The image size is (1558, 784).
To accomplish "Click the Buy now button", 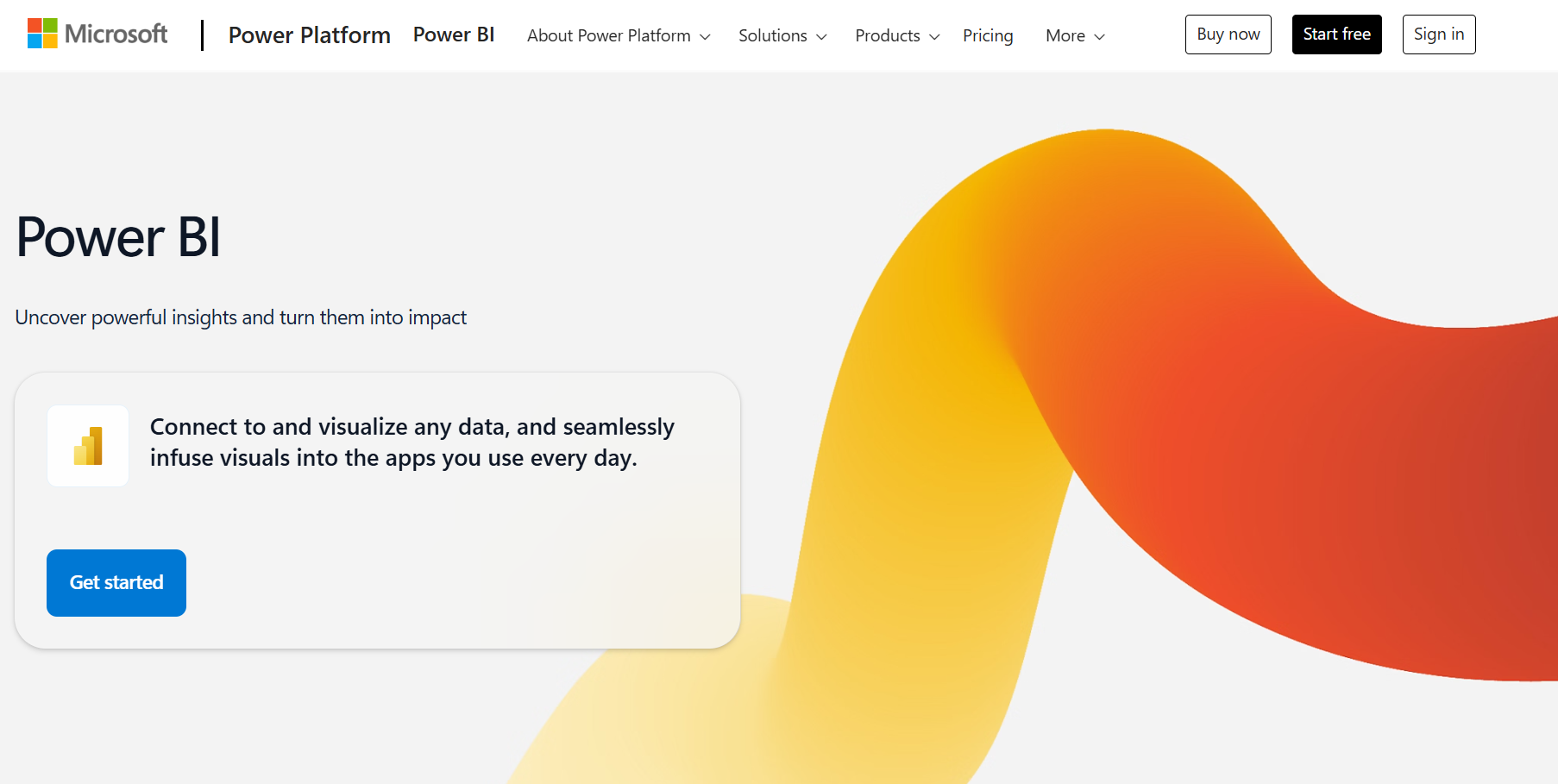I will (1228, 34).
